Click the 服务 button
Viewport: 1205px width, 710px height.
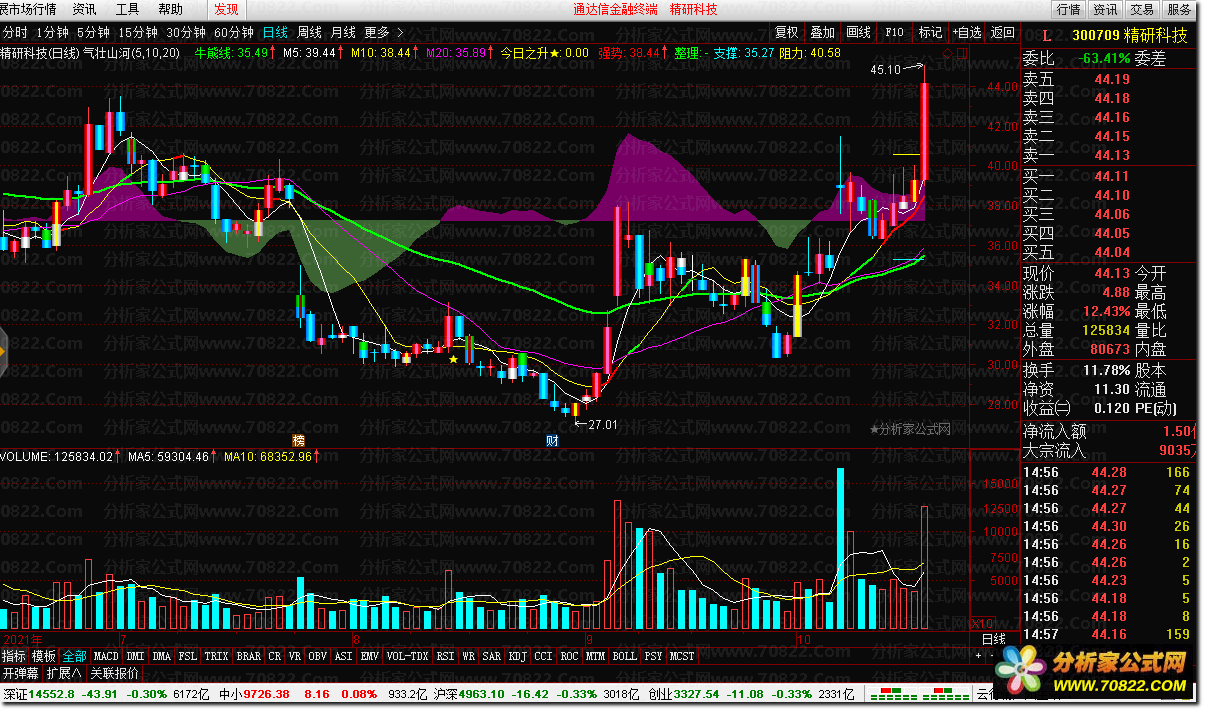tap(1178, 9)
